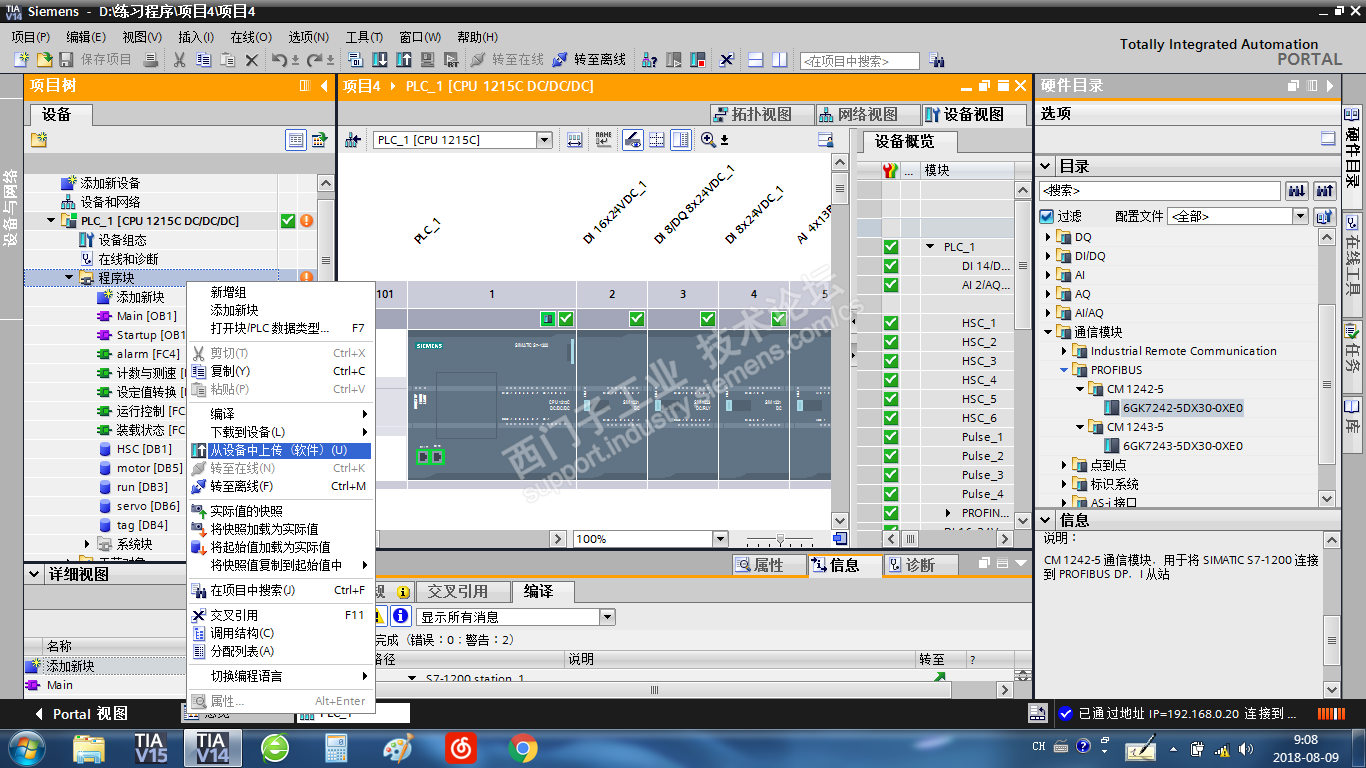
Task: Open the 在线(O) menu
Action: 250,37
